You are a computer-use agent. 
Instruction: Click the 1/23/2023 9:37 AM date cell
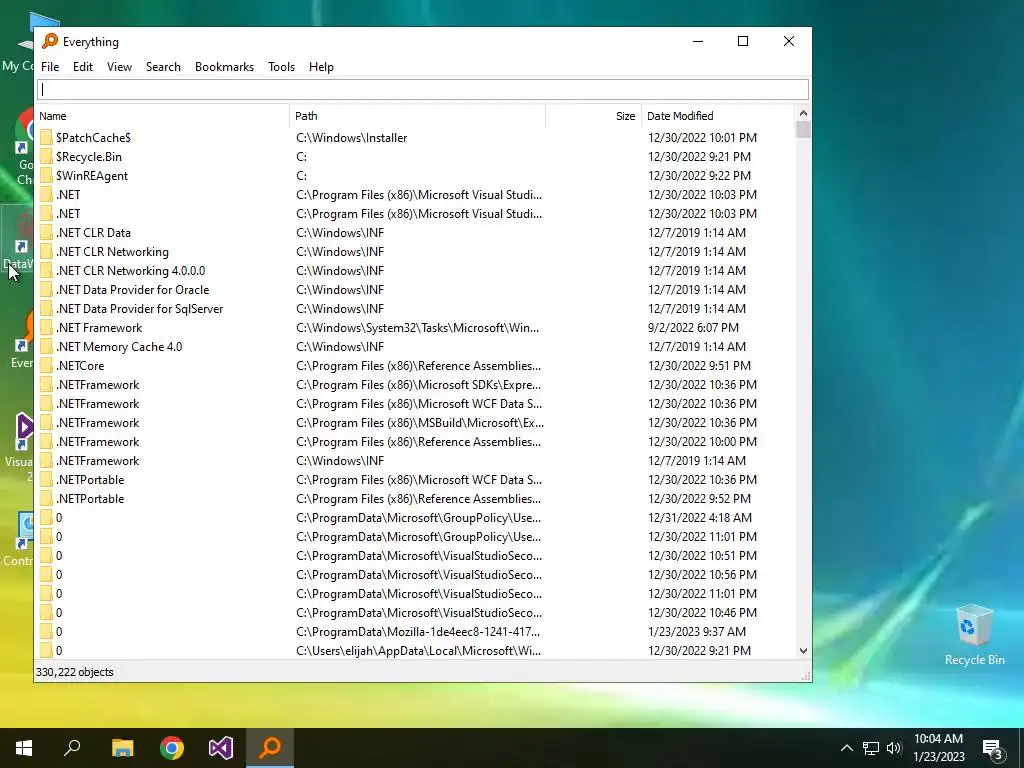[x=697, y=632]
